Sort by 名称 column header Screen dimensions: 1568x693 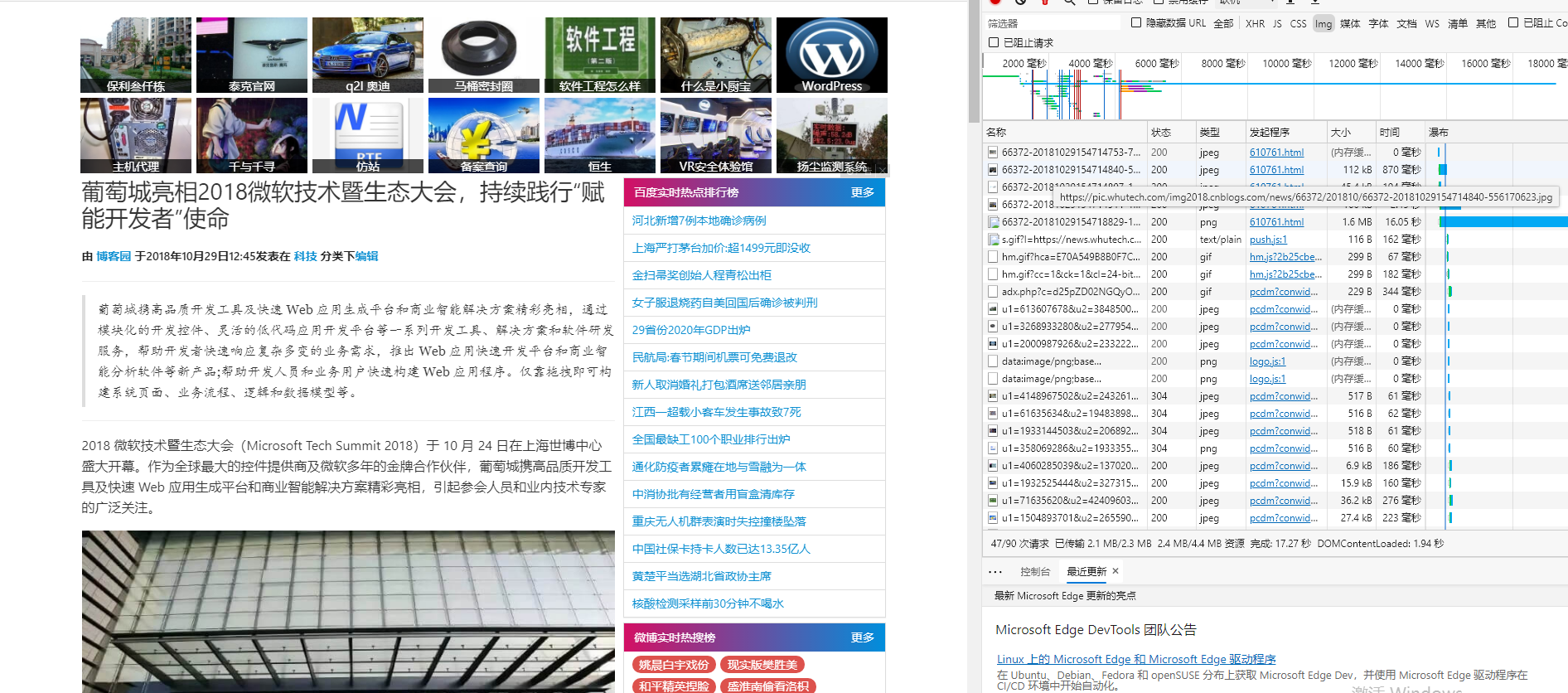coord(1065,133)
